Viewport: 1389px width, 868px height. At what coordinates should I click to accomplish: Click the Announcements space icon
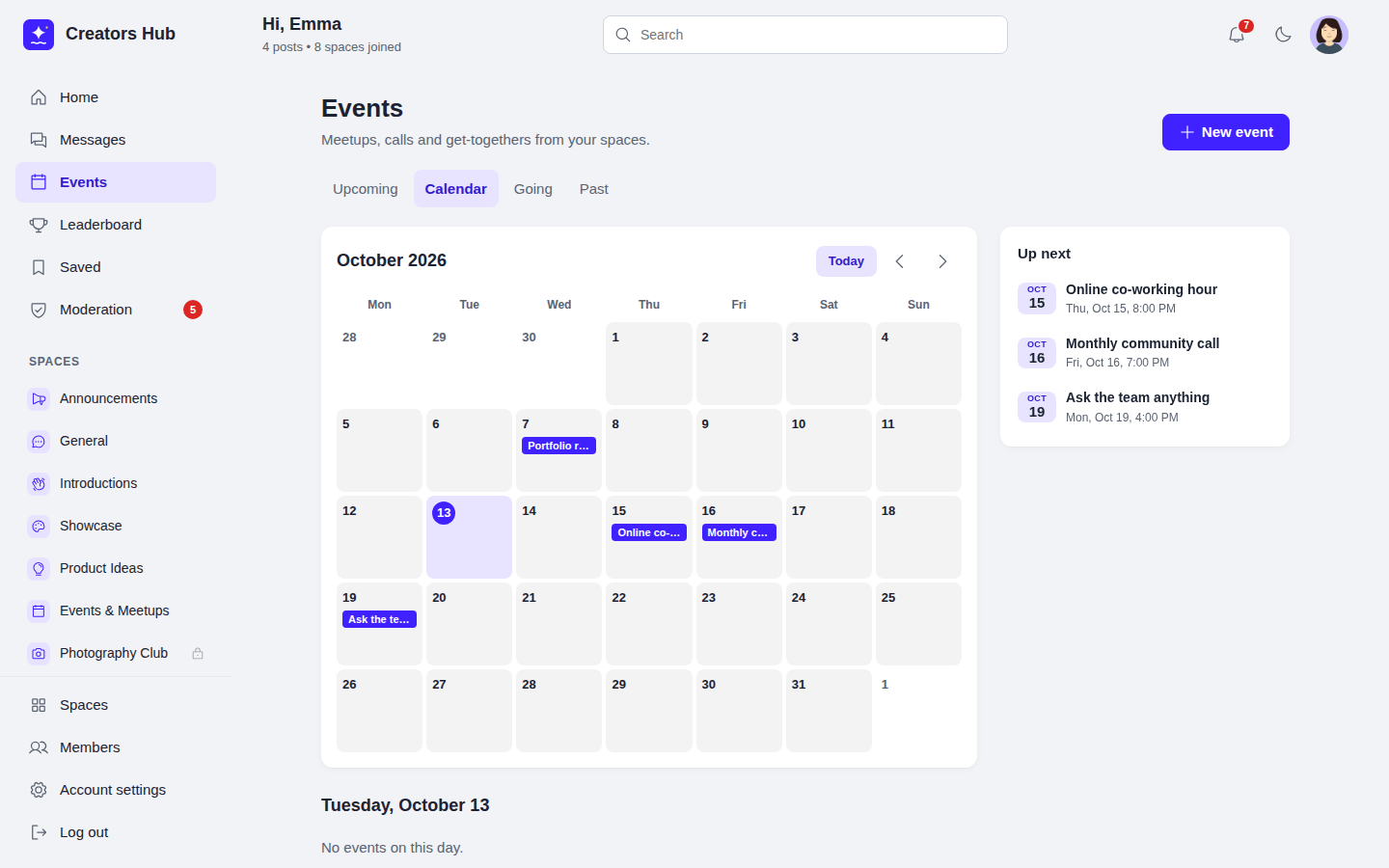pyautogui.click(x=39, y=398)
